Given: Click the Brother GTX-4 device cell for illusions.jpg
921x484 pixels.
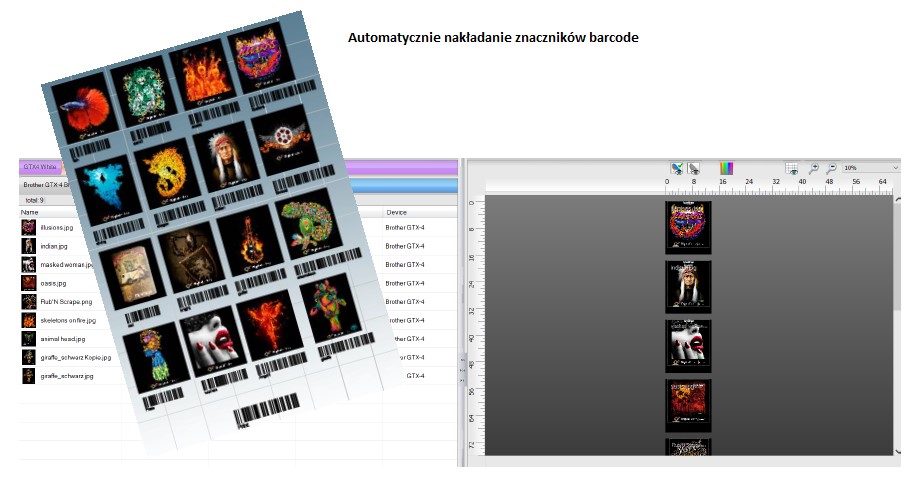Looking at the screenshot, I should (405, 227).
